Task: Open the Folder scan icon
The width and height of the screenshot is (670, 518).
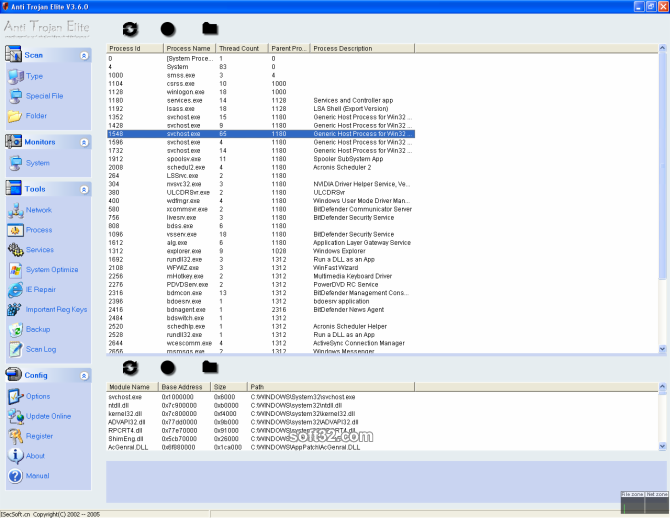Action: point(15,116)
